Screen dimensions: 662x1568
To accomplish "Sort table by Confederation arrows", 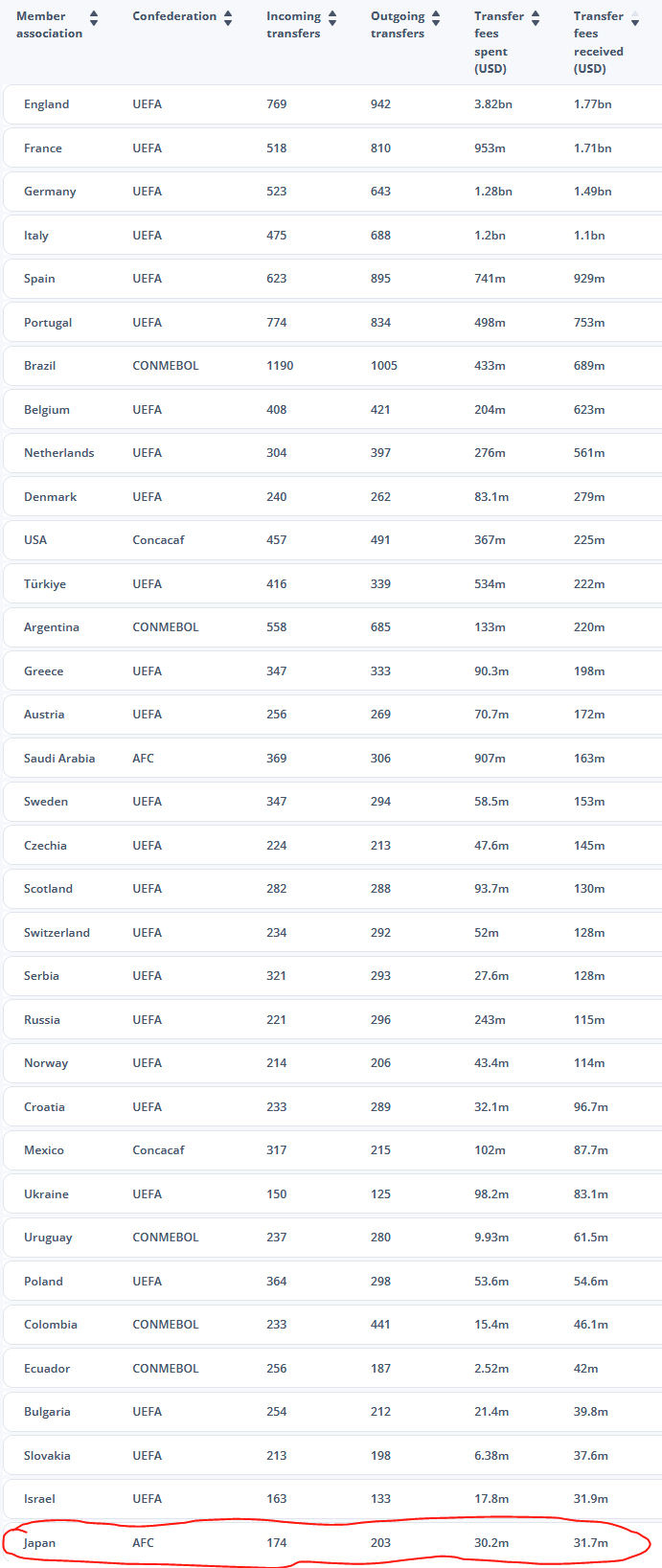I will click(228, 18).
